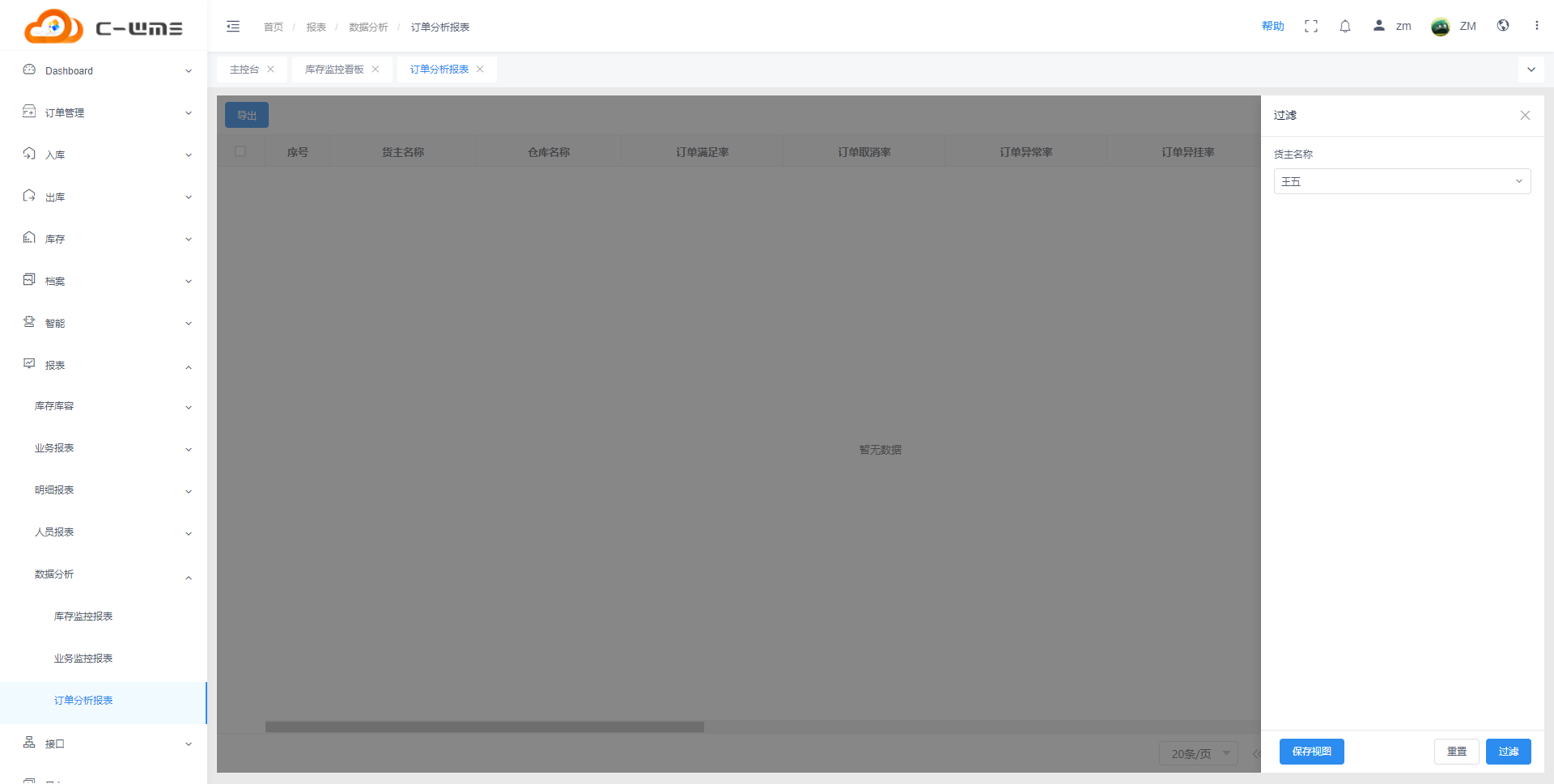The width and height of the screenshot is (1554, 784).
Task: Collapse the 报表 menu chevron
Action: [189, 367]
